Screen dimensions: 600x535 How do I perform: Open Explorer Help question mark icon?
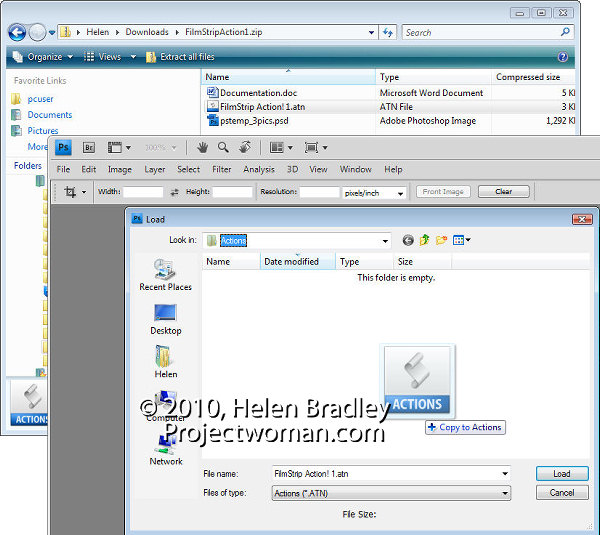point(562,57)
